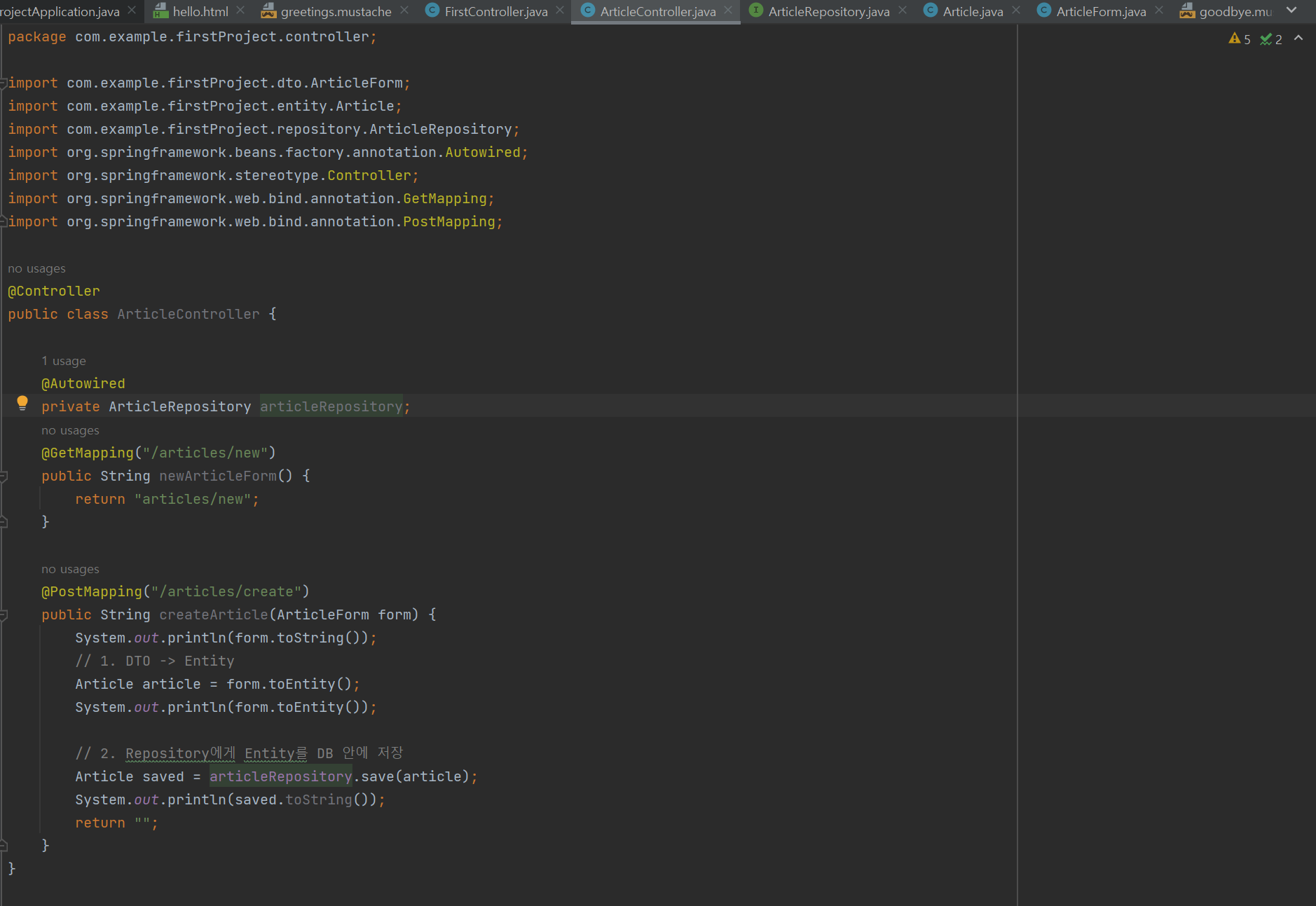This screenshot has height=906, width=1316.
Task: Click the hello.html file type icon
Action: click(161, 11)
